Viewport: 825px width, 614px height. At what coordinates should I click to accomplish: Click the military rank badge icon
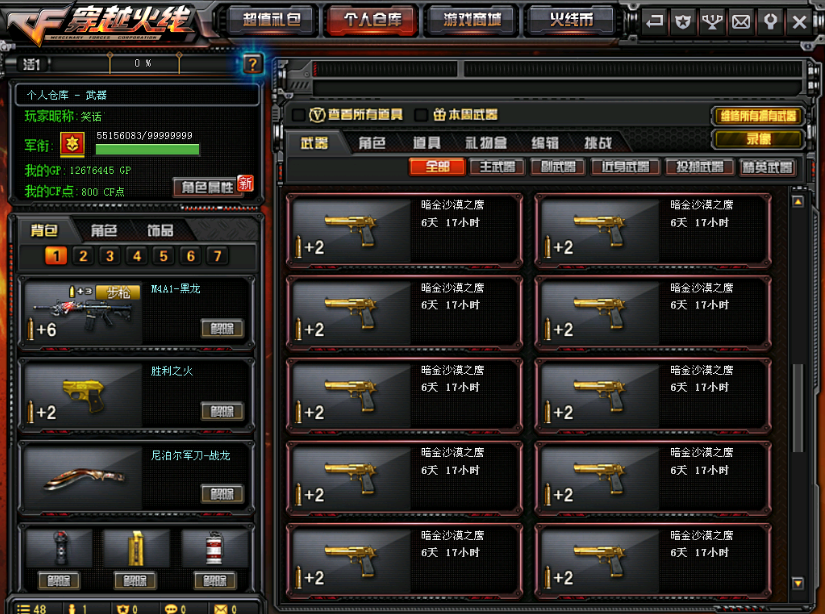click(x=73, y=144)
